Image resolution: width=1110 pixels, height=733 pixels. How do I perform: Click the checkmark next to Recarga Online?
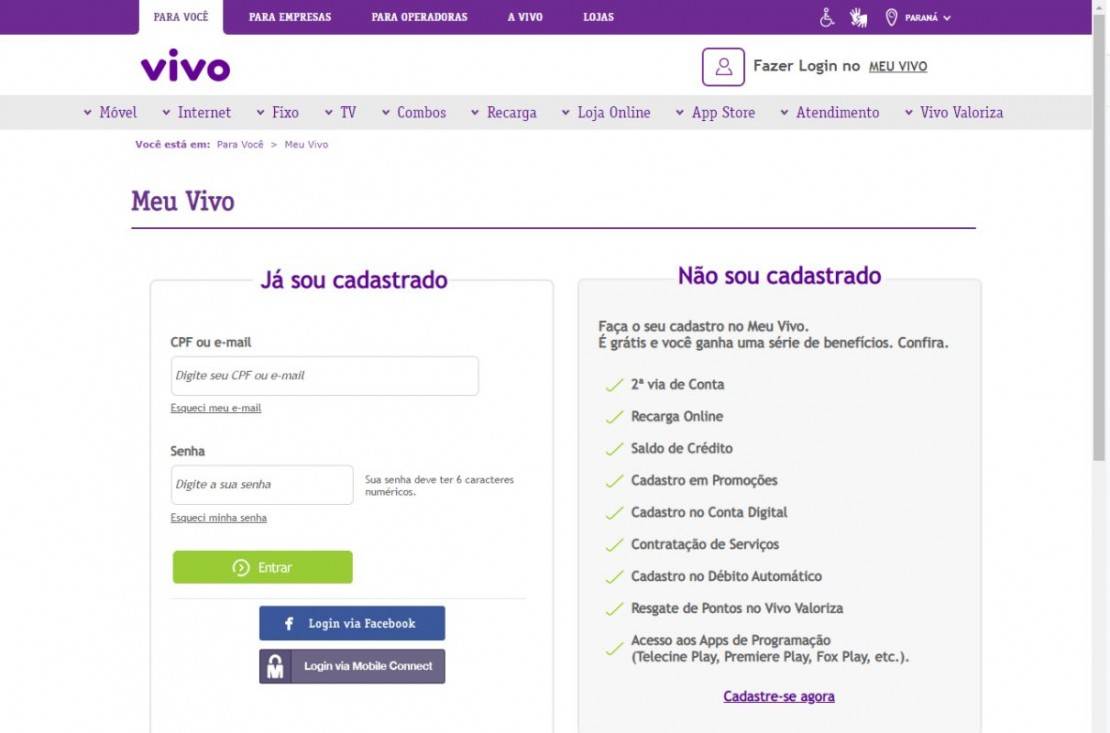[613, 416]
